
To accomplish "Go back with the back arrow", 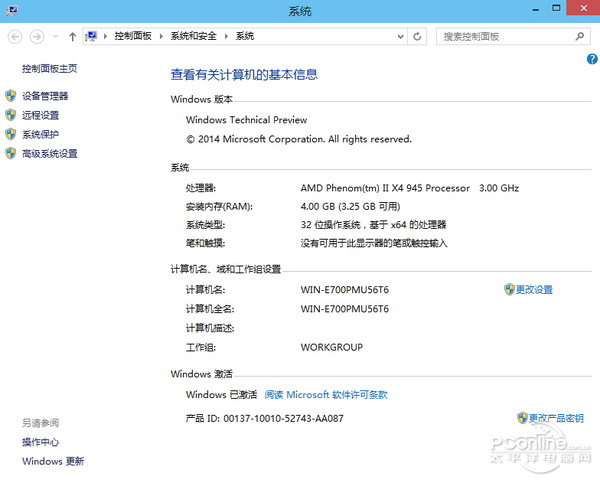I will click(x=15, y=37).
